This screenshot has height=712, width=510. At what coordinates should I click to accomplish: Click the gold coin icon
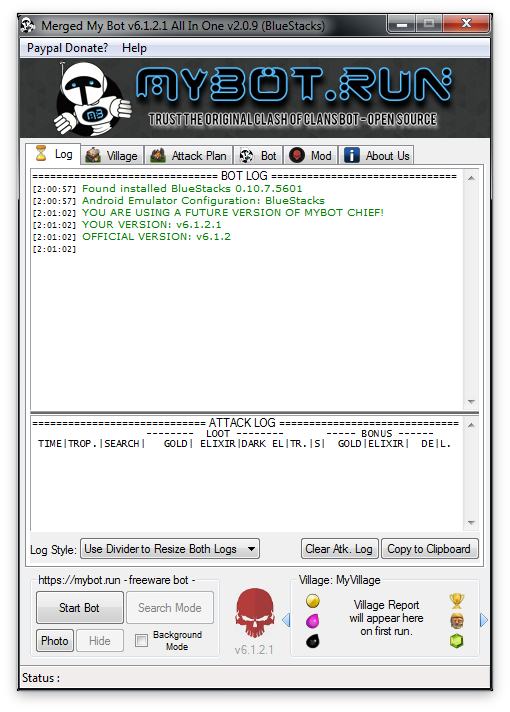coord(312,601)
